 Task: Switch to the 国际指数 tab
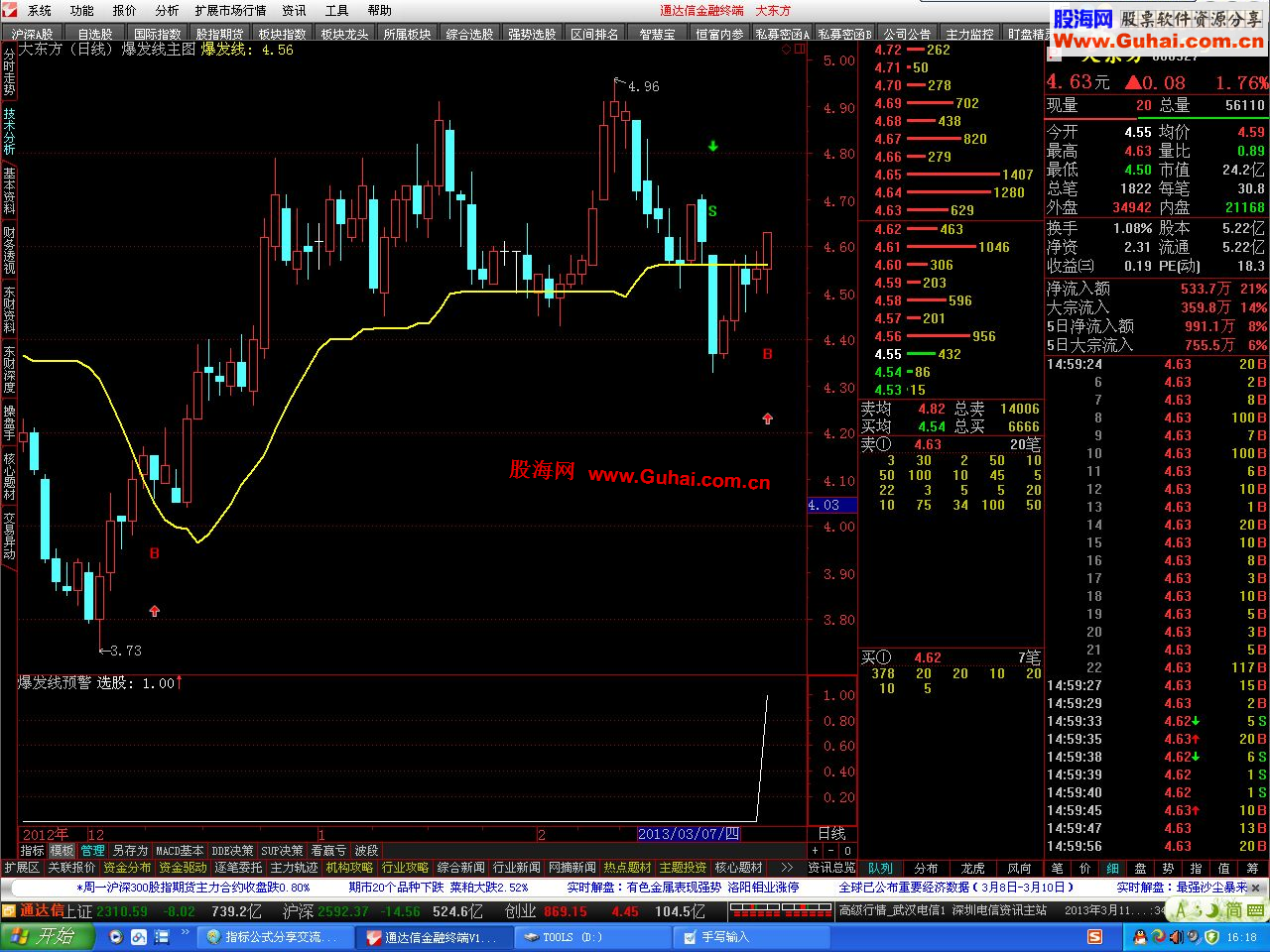(x=158, y=34)
